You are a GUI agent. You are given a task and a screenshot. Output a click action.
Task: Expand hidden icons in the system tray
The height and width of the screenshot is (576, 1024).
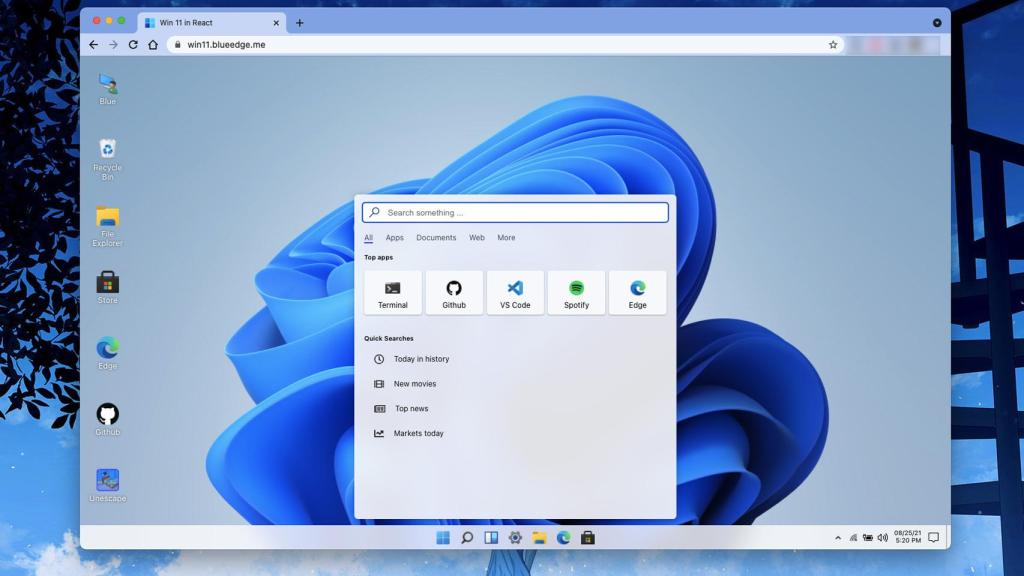[838, 537]
